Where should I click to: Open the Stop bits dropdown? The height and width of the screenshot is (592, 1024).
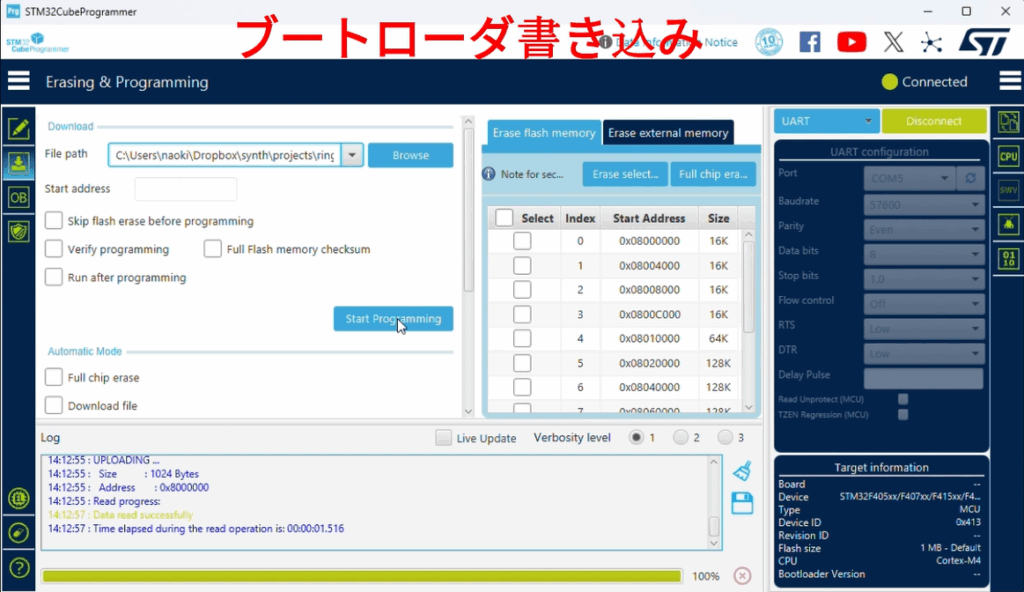pyautogui.click(x=923, y=279)
